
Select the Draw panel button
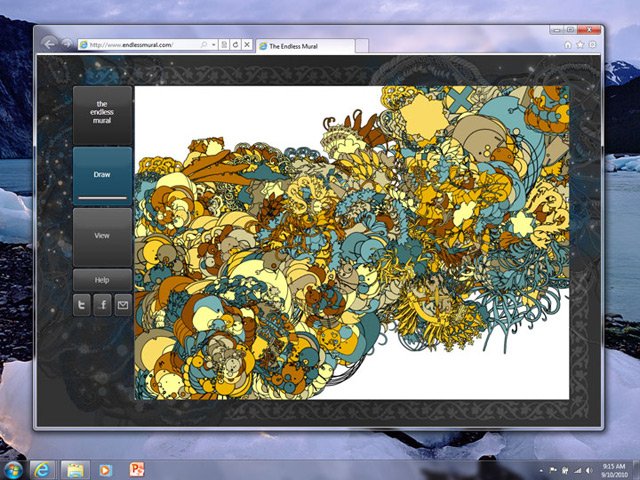point(102,176)
